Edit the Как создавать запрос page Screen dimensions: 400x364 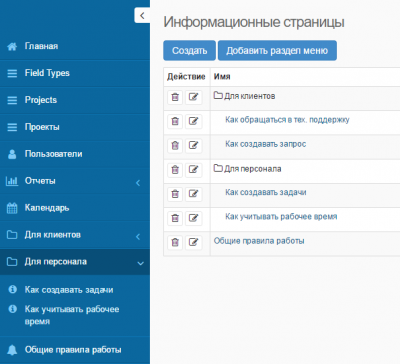(194, 145)
